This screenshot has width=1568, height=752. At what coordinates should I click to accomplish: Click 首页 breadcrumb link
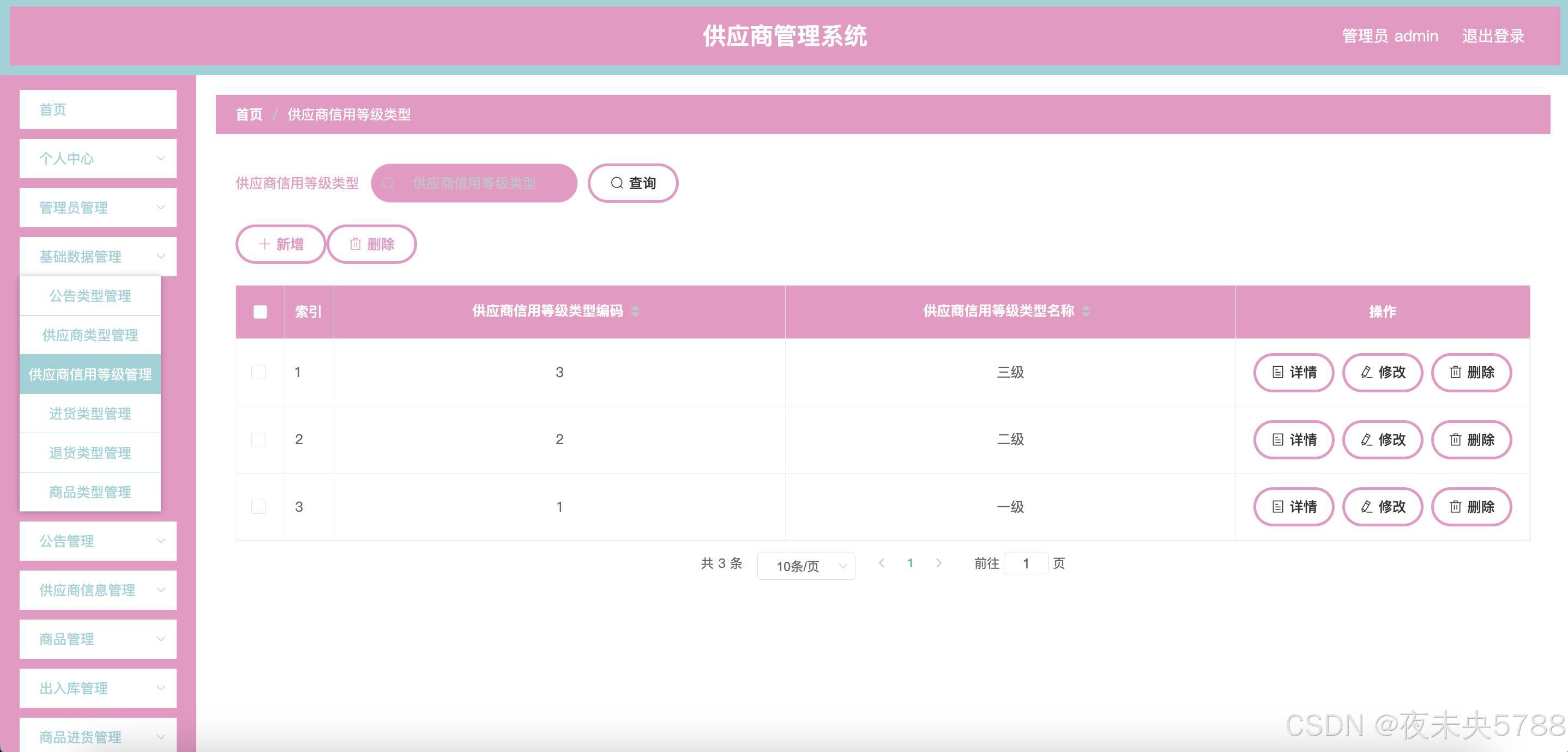click(249, 114)
